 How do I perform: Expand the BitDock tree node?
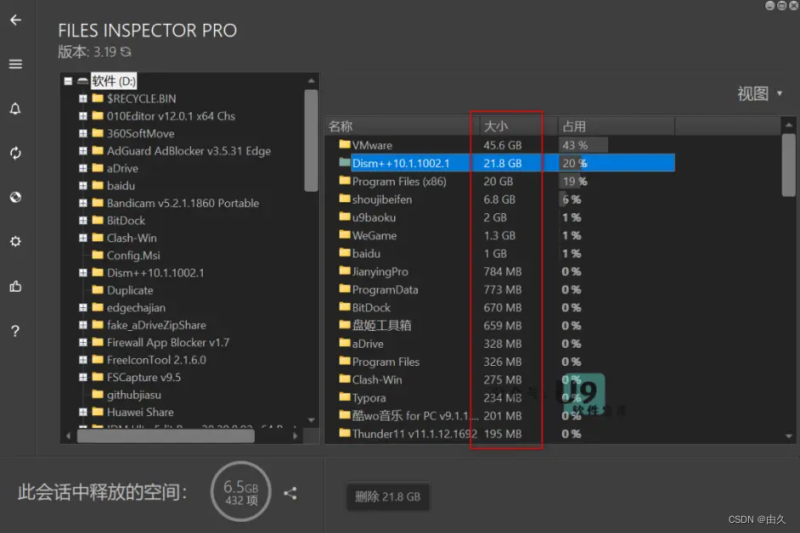click(x=83, y=220)
